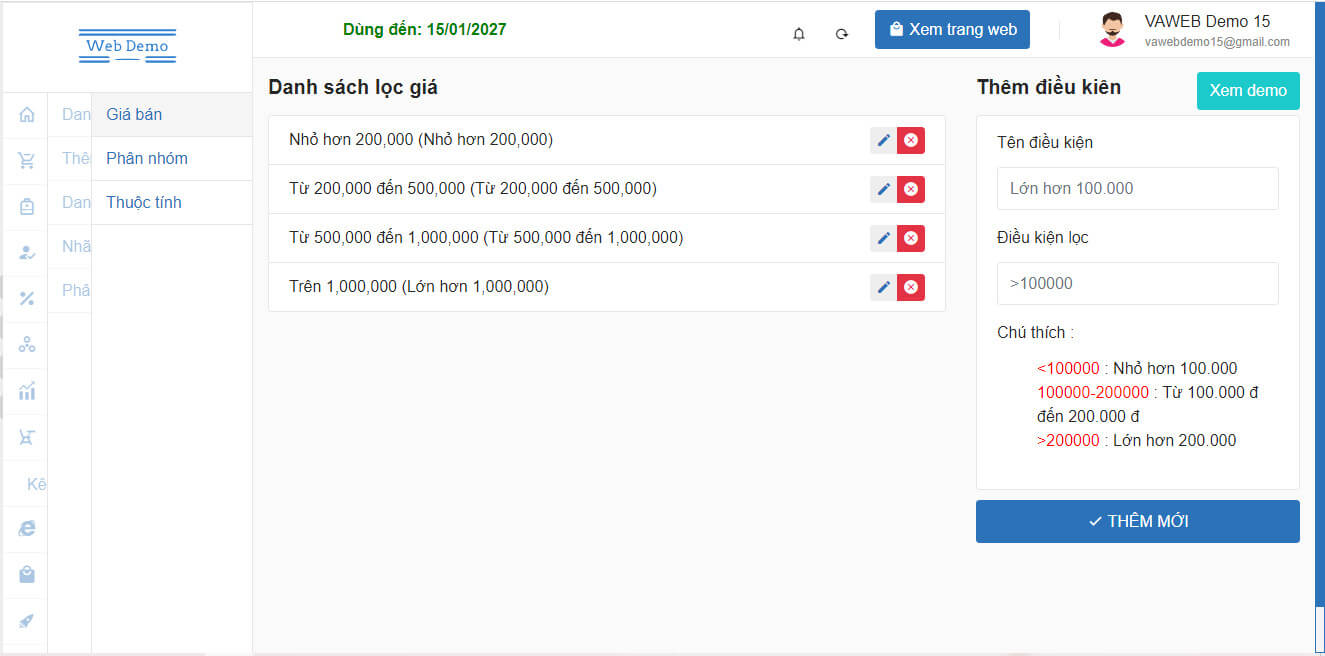Click the rocket icon in sidebar

coord(27,621)
